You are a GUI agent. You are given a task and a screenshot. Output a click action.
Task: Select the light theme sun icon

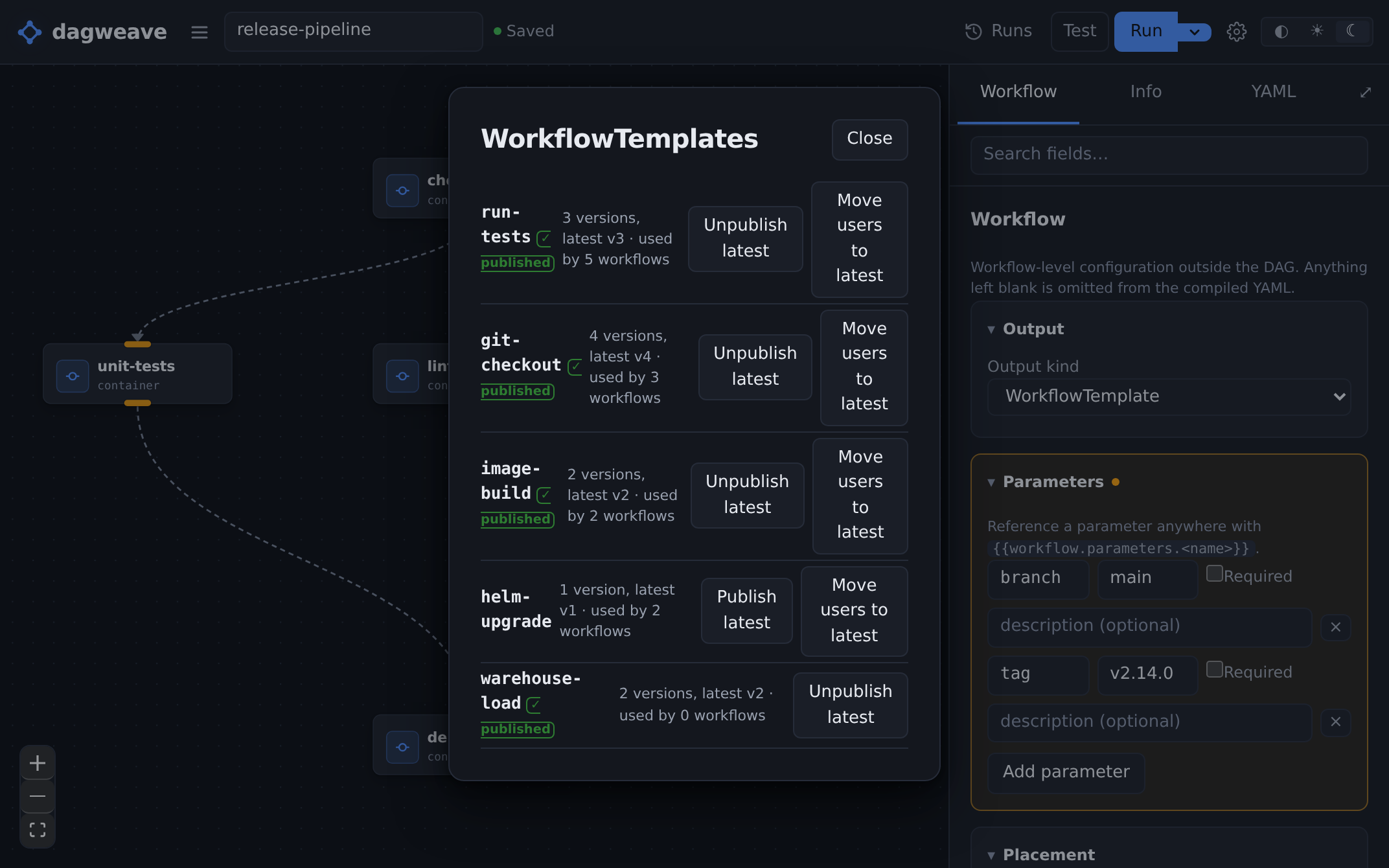(1317, 31)
